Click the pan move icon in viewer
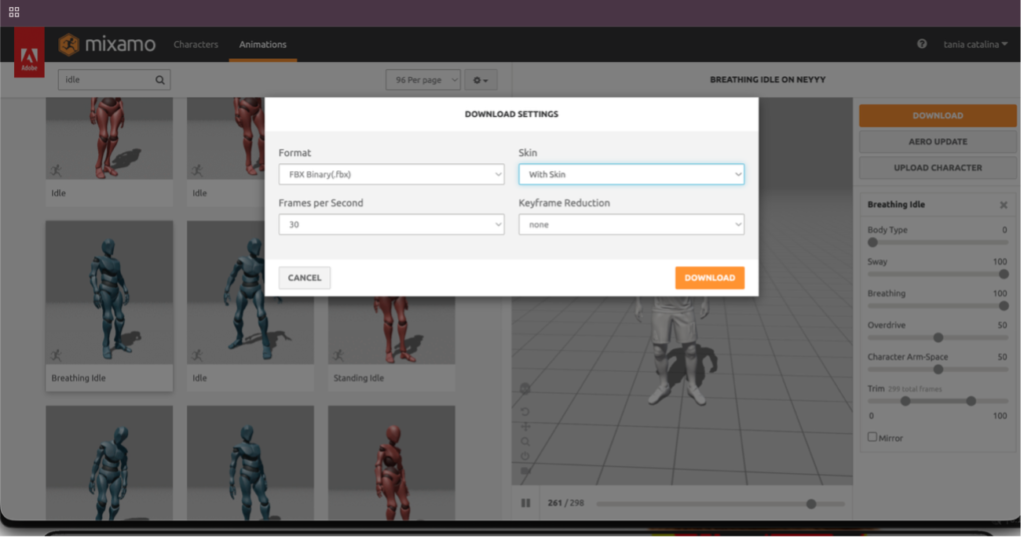The height and width of the screenshot is (539, 1024). pyautogui.click(x=525, y=427)
